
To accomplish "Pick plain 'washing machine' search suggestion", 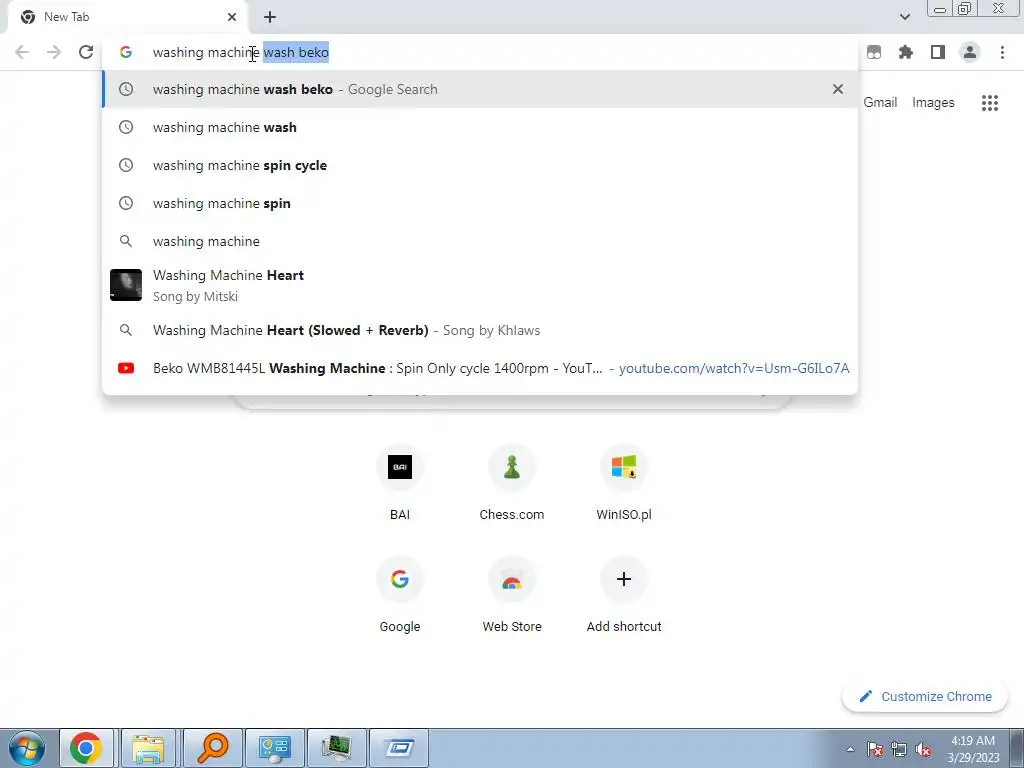I will tap(480, 241).
